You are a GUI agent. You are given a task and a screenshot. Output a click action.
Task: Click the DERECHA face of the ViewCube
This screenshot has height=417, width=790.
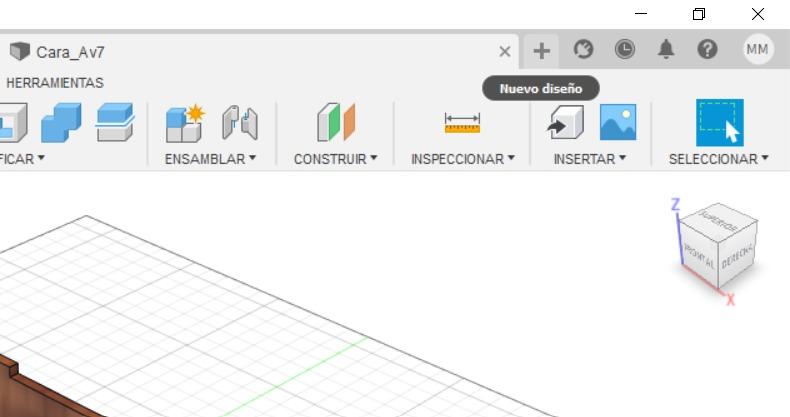point(738,256)
